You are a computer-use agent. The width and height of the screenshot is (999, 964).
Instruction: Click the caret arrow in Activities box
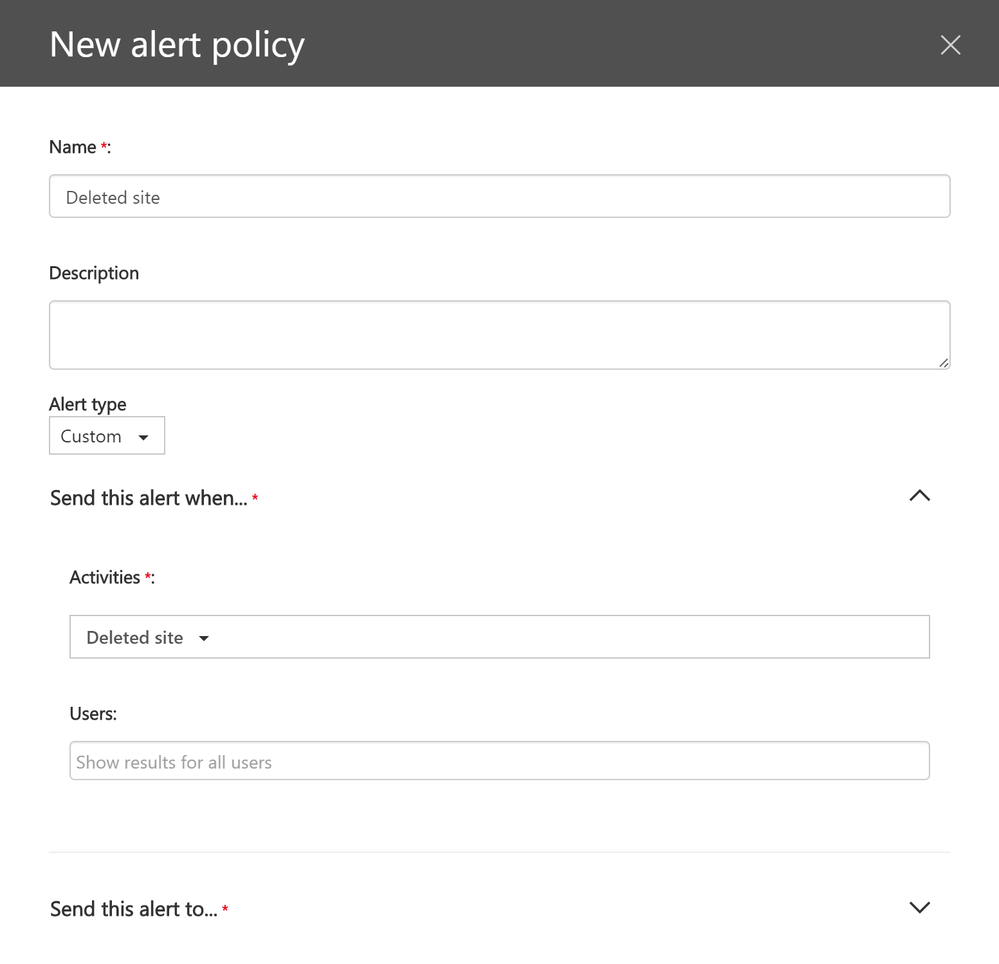click(204, 639)
